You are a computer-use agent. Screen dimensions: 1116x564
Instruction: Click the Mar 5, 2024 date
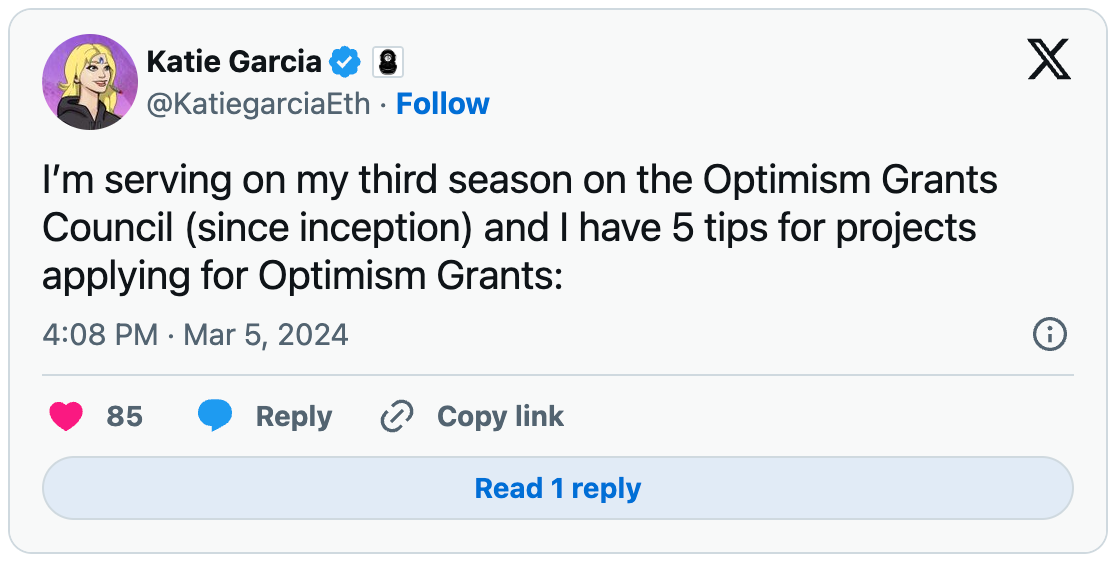[266, 335]
